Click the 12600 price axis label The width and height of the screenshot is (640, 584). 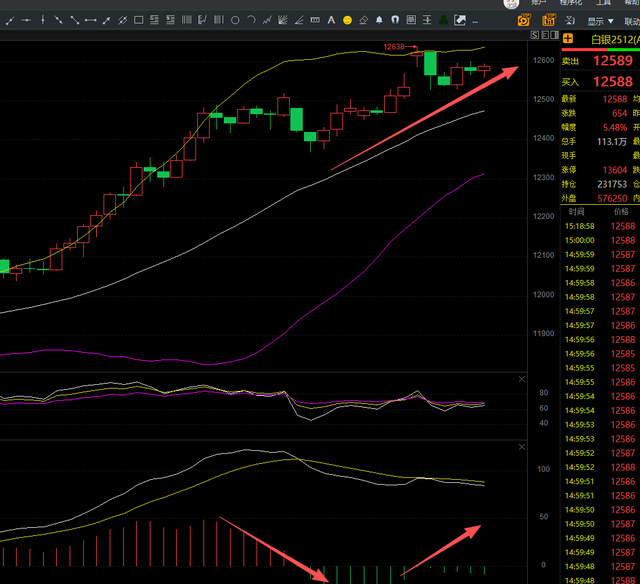tap(543, 60)
